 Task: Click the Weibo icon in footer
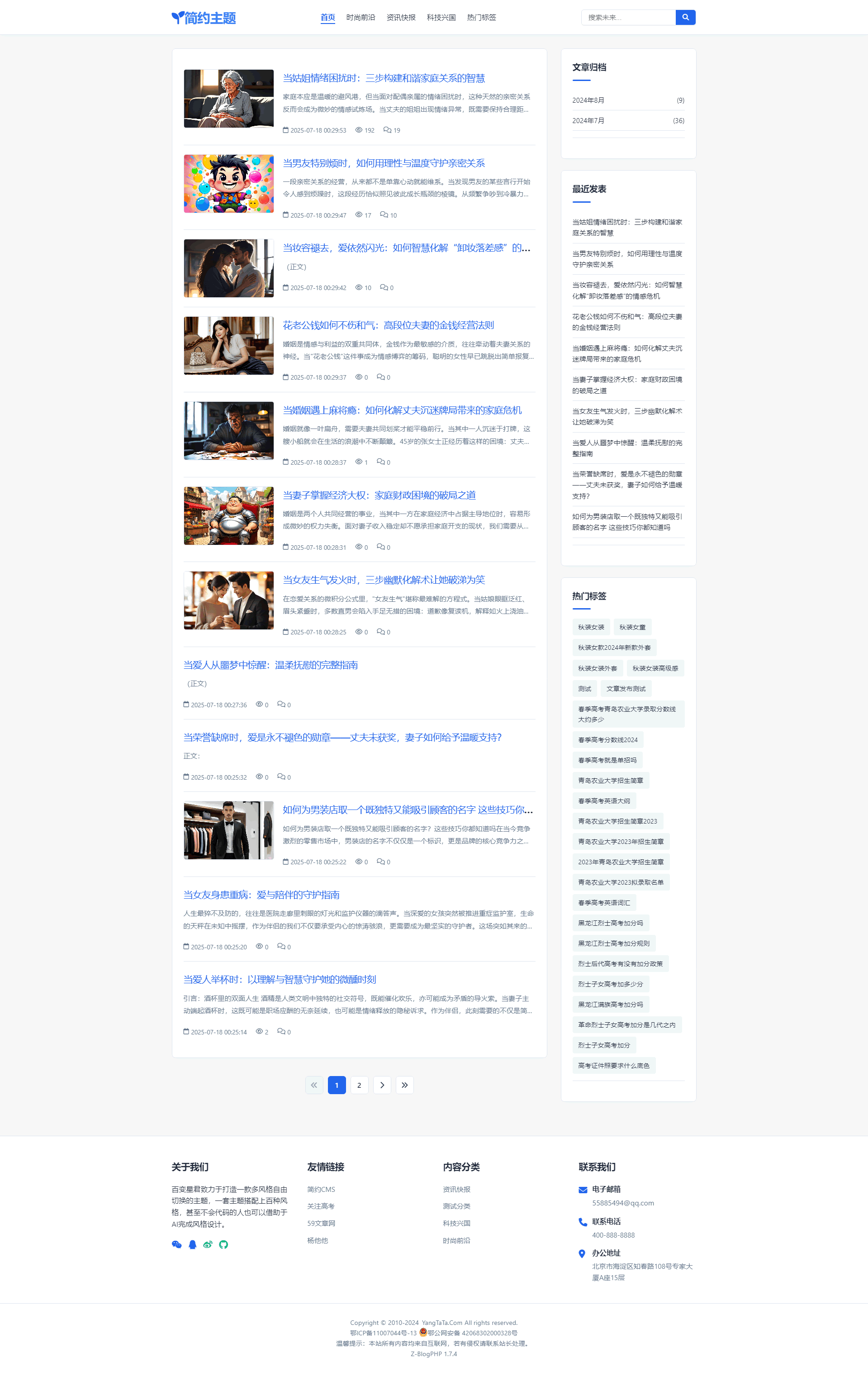tap(208, 1244)
